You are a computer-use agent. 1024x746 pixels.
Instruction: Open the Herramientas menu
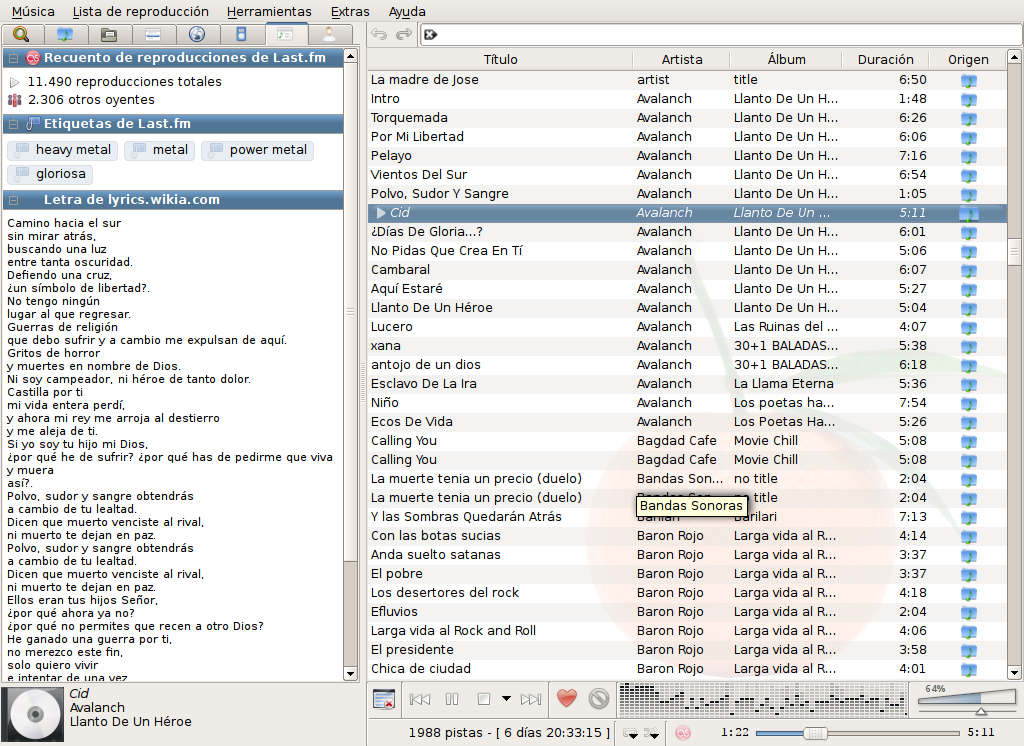coord(269,11)
